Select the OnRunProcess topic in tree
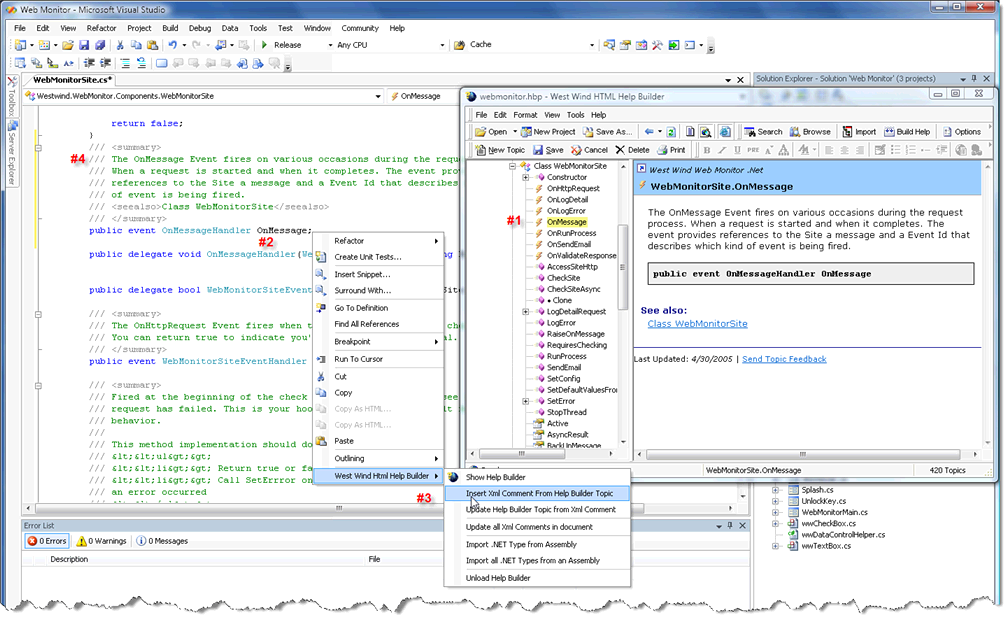Image resolution: width=1005 pixels, height=617 pixels. 571,233
